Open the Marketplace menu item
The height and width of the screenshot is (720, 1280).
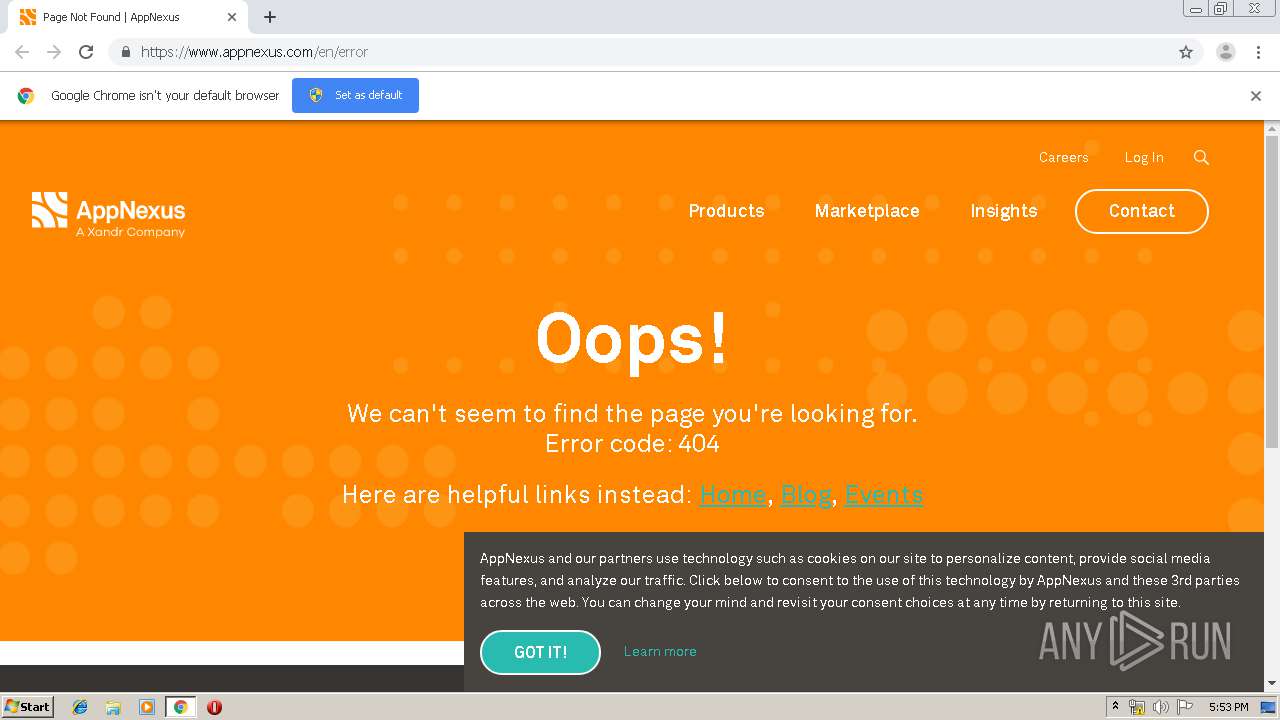coord(867,211)
